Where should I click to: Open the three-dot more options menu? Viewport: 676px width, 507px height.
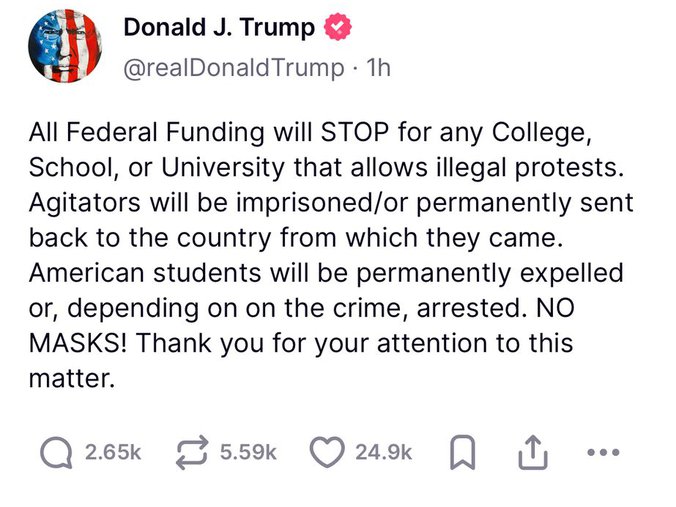pos(604,452)
